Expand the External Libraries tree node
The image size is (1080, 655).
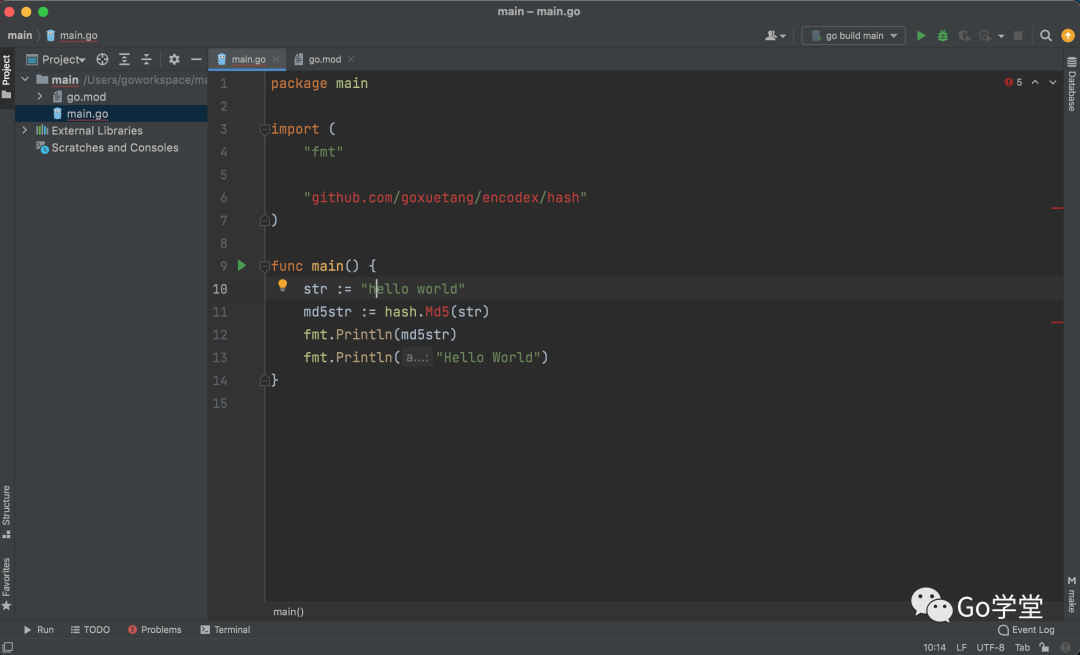tap(25, 131)
